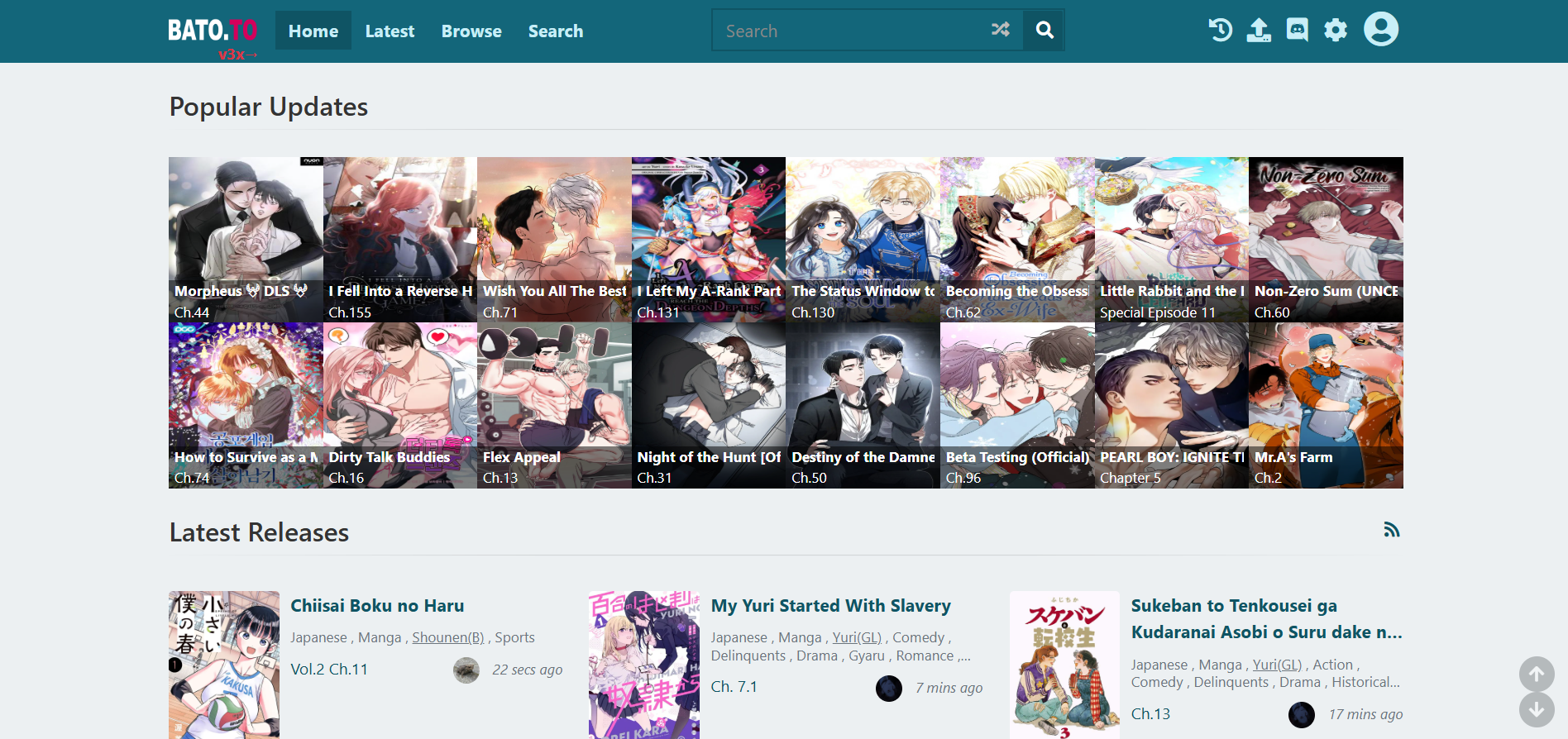Open Ch.2 of Mr.A's Farm
1568x739 pixels.
tap(1268, 478)
